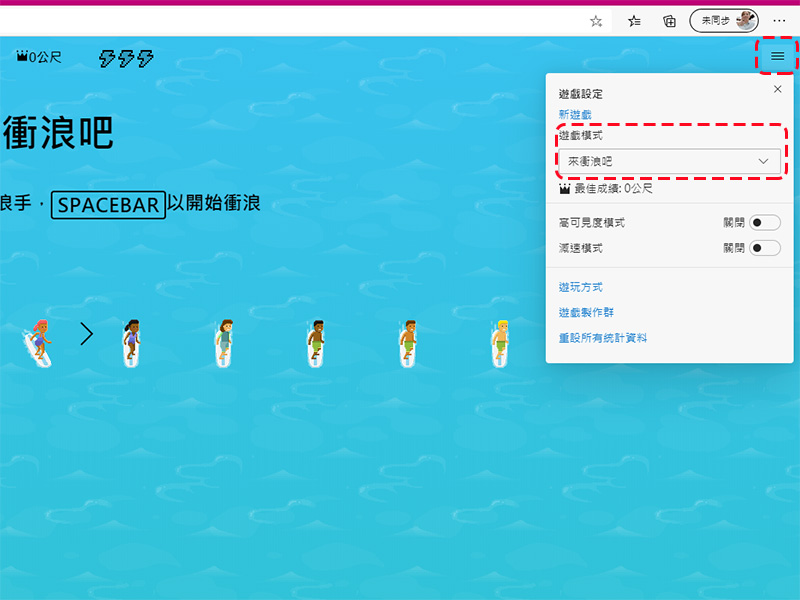Viewport: 800px width, 600px height.
Task: Open the browser three-dots menu
Action: [779, 21]
